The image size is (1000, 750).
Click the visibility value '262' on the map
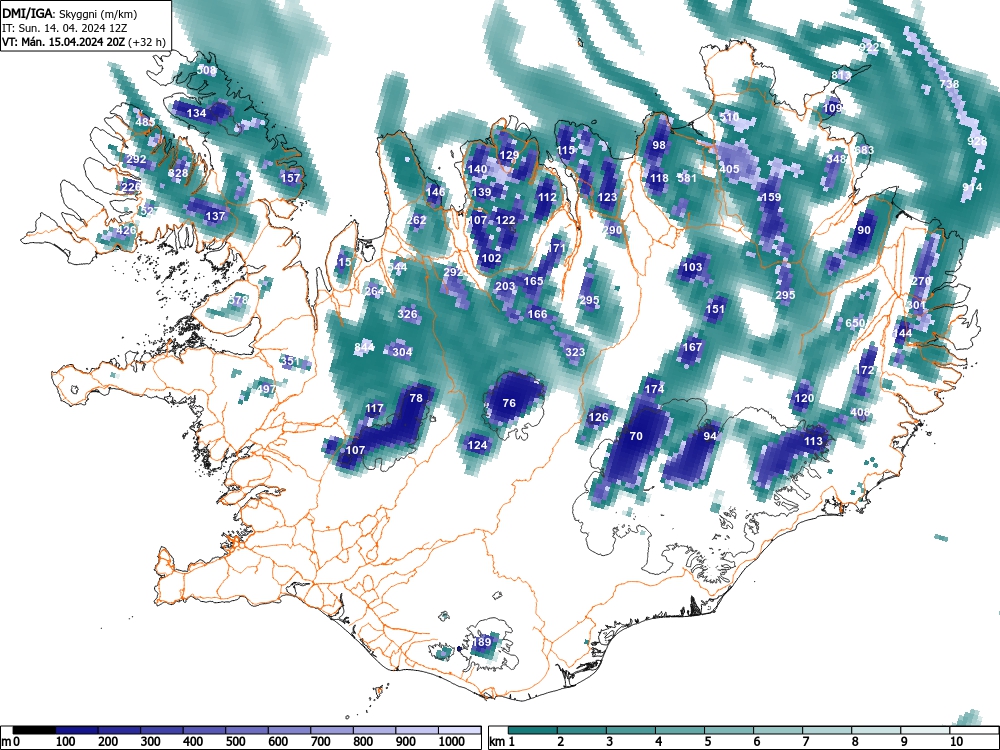click(416, 220)
